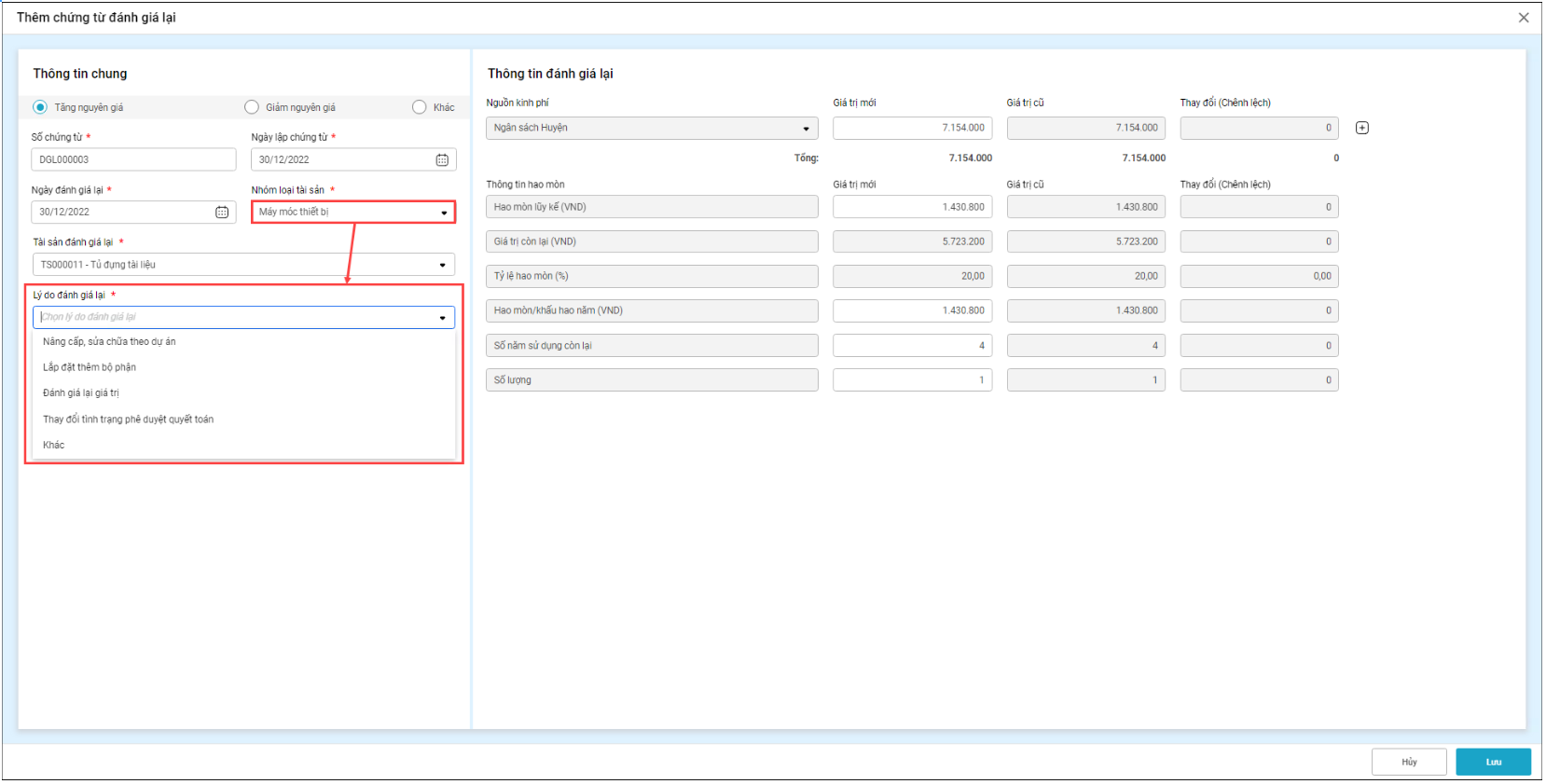Image resolution: width=1546 pixels, height=784 pixels.
Task: Select Thay đổi tình trạng phê duyệt quyết toán
Action: (129, 420)
